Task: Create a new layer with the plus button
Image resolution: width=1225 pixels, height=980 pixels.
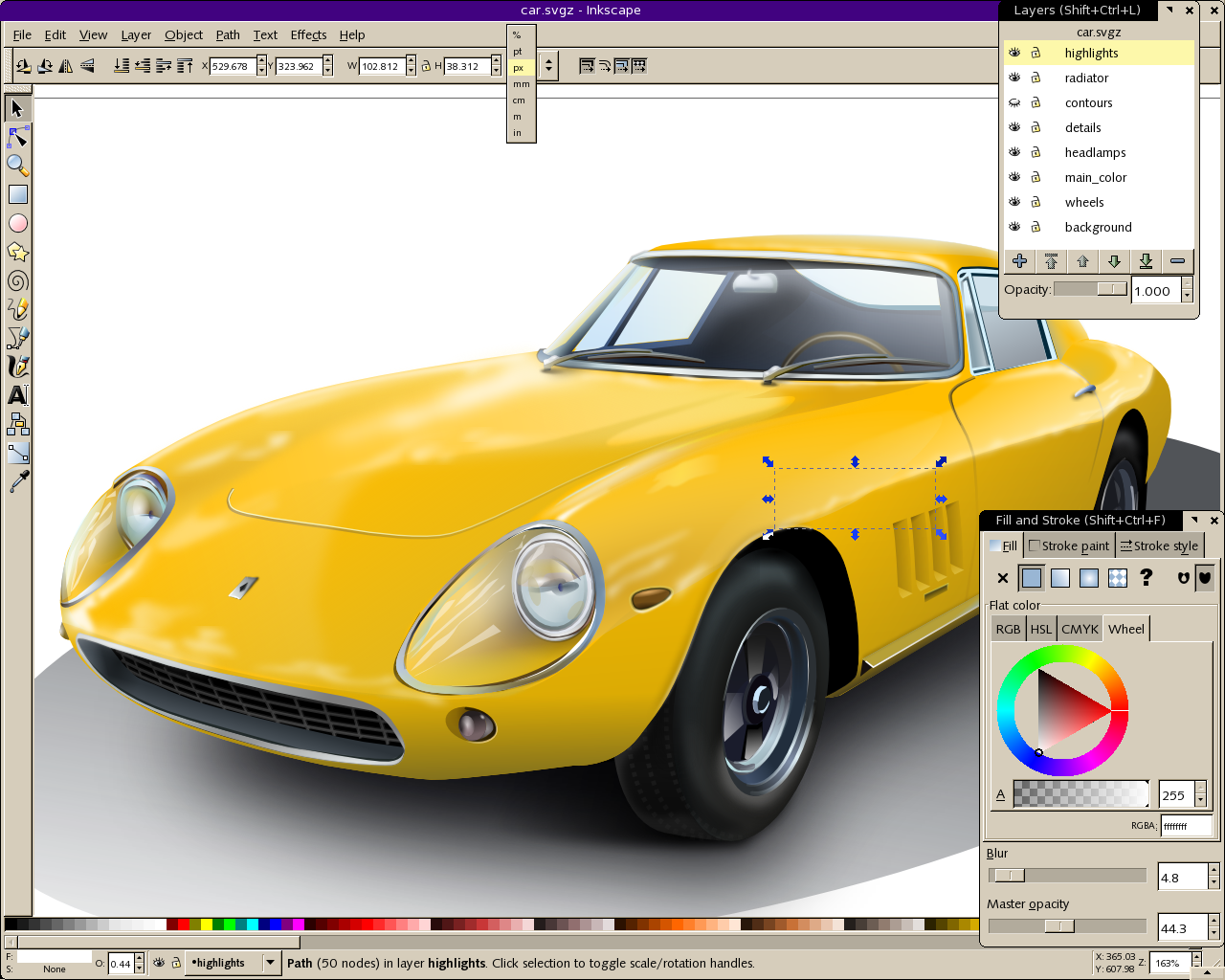Action: [1018, 260]
